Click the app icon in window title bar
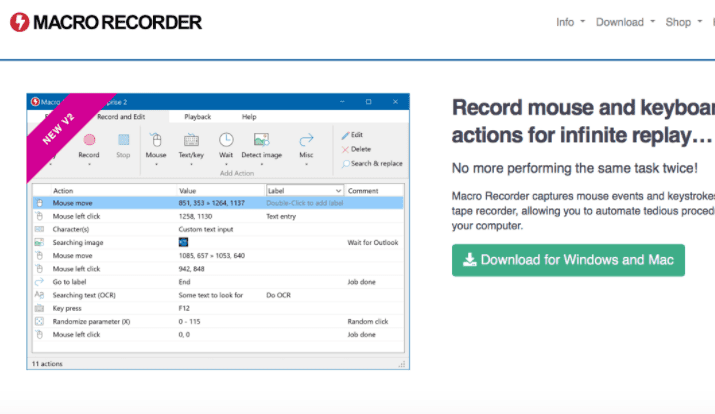Image resolution: width=715 pixels, height=414 pixels. (35, 102)
